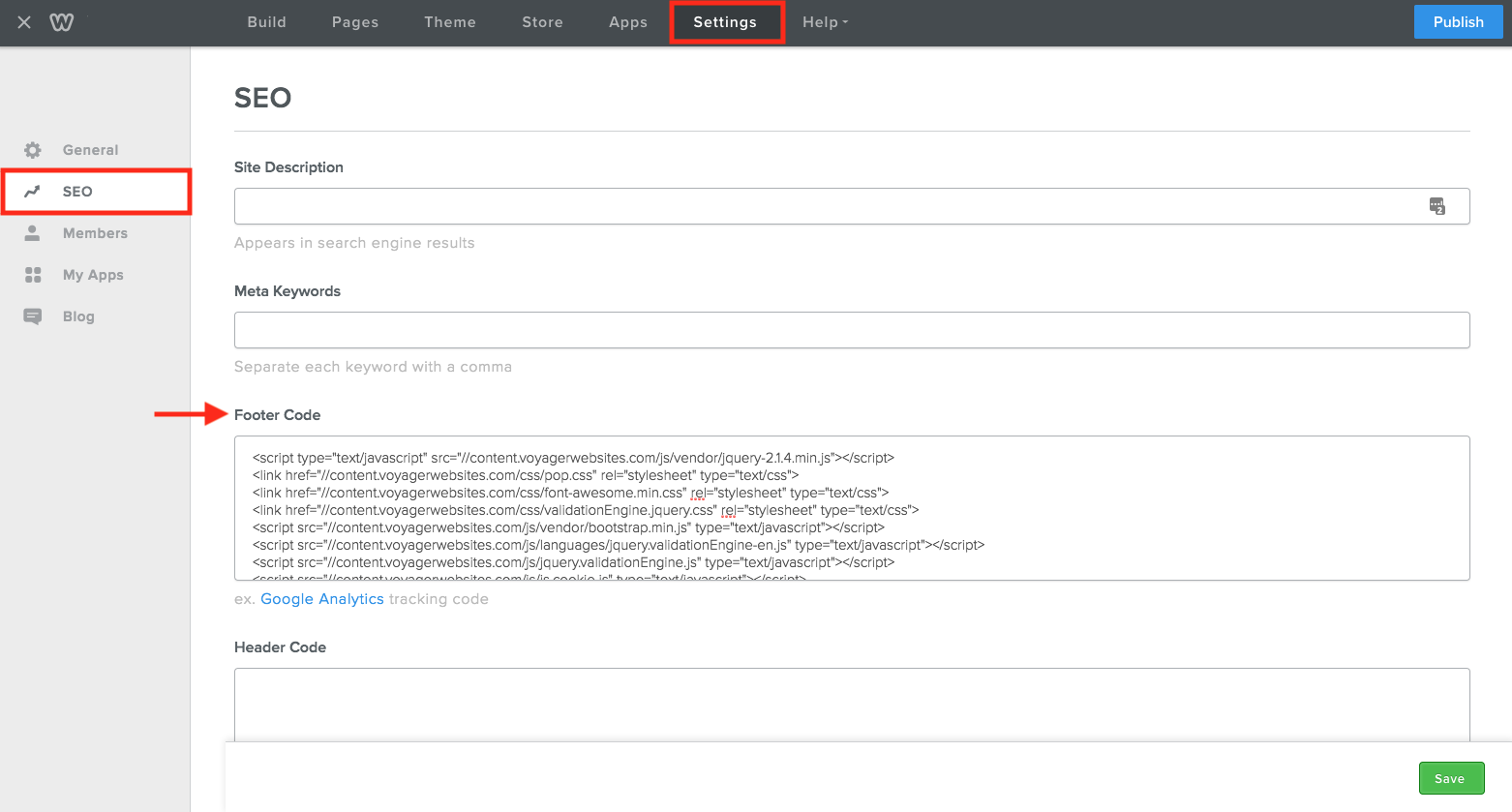Click the Members person icon
1512x812 pixels.
click(33, 233)
